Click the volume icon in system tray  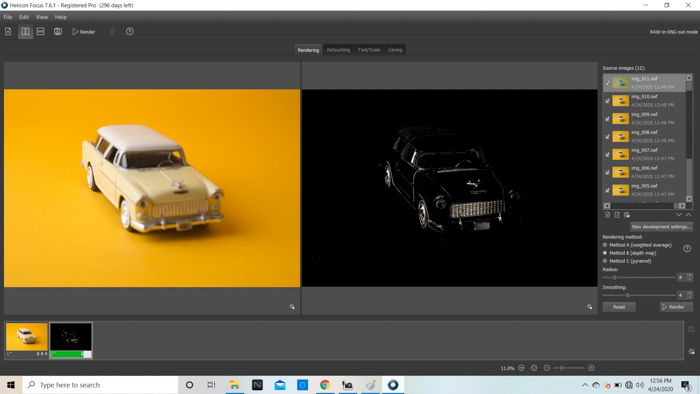(x=640, y=385)
